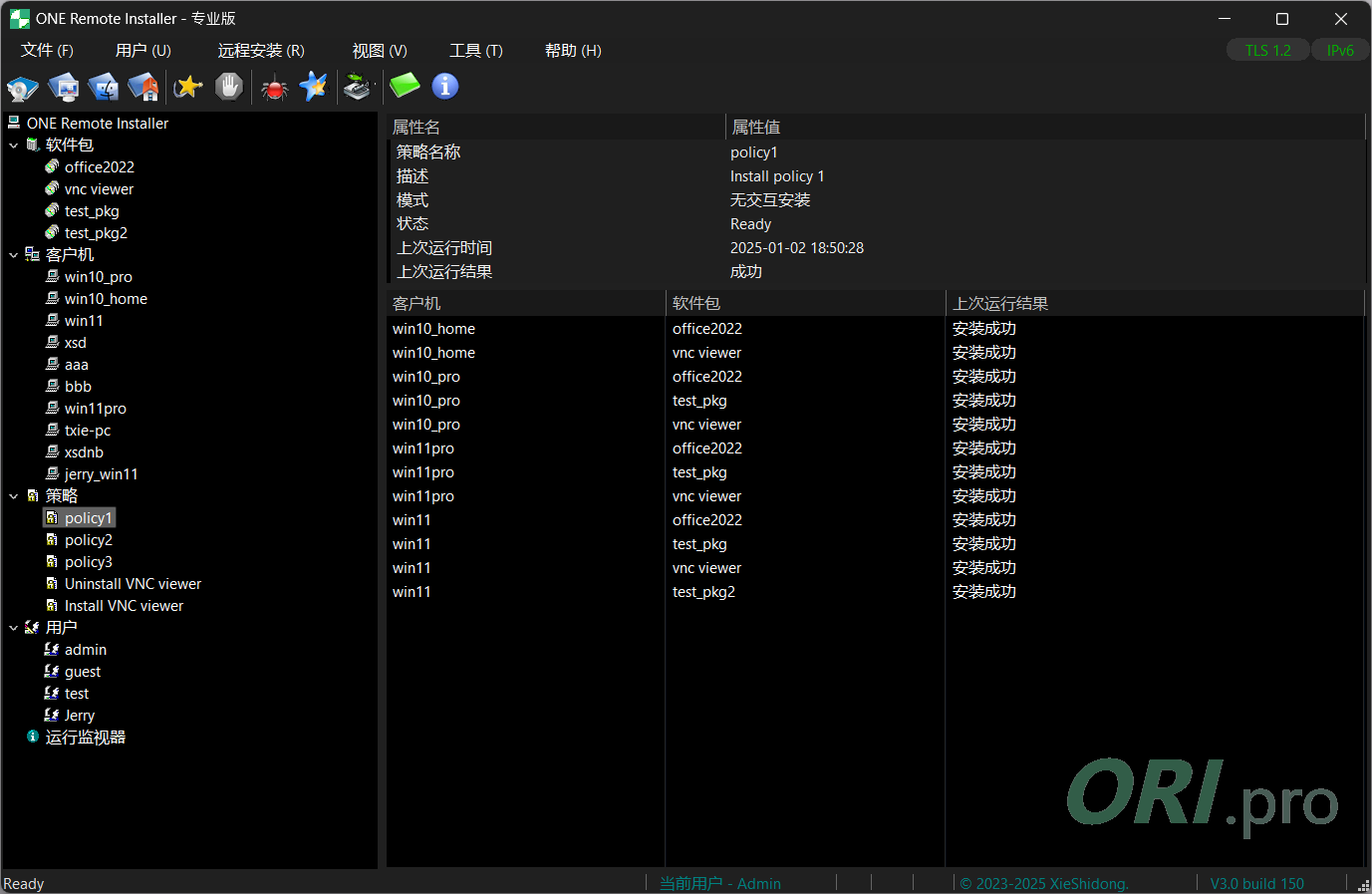The height and width of the screenshot is (894, 1372).
Task: Click the 属性值 column header
Action: (1045, 127)
